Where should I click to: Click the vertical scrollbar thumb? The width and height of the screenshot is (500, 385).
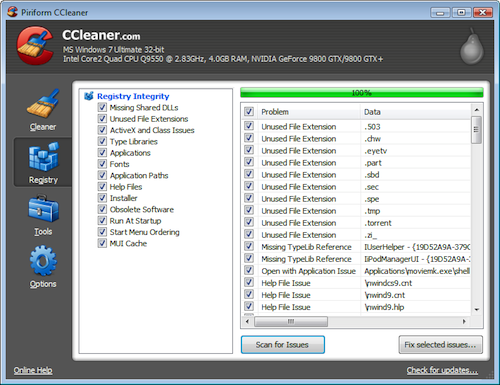(477, 130)
